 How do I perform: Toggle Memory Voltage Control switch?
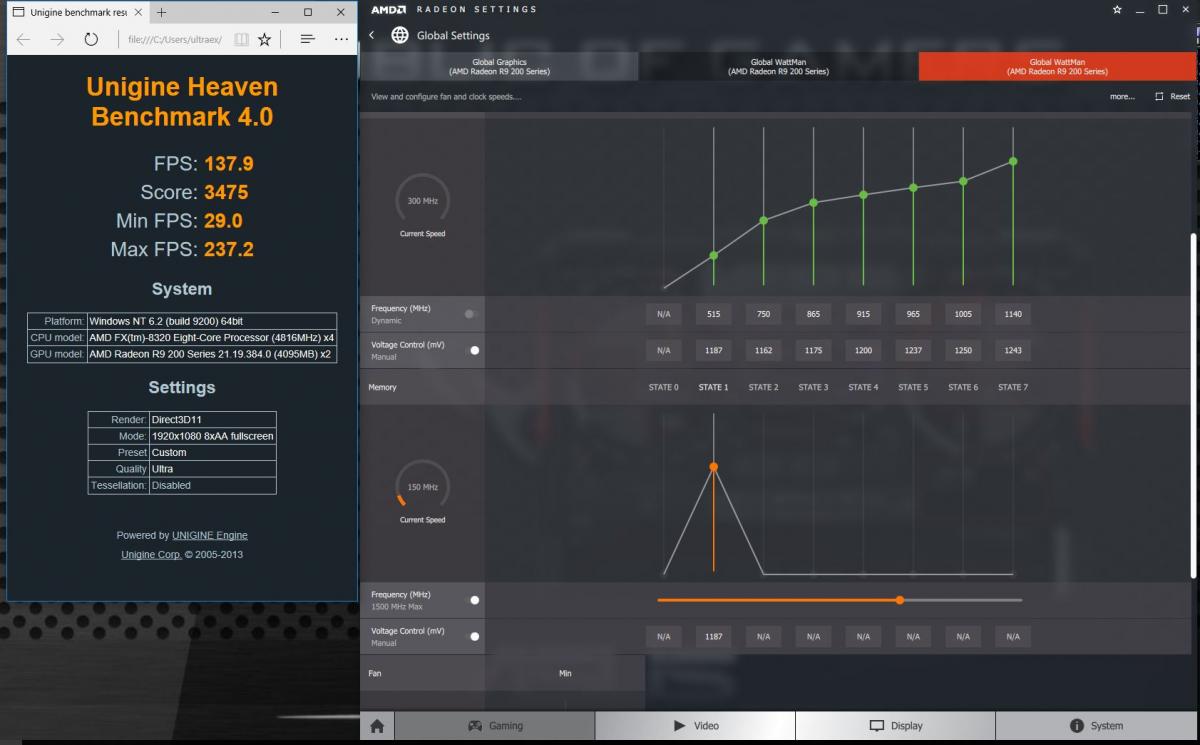474,636
